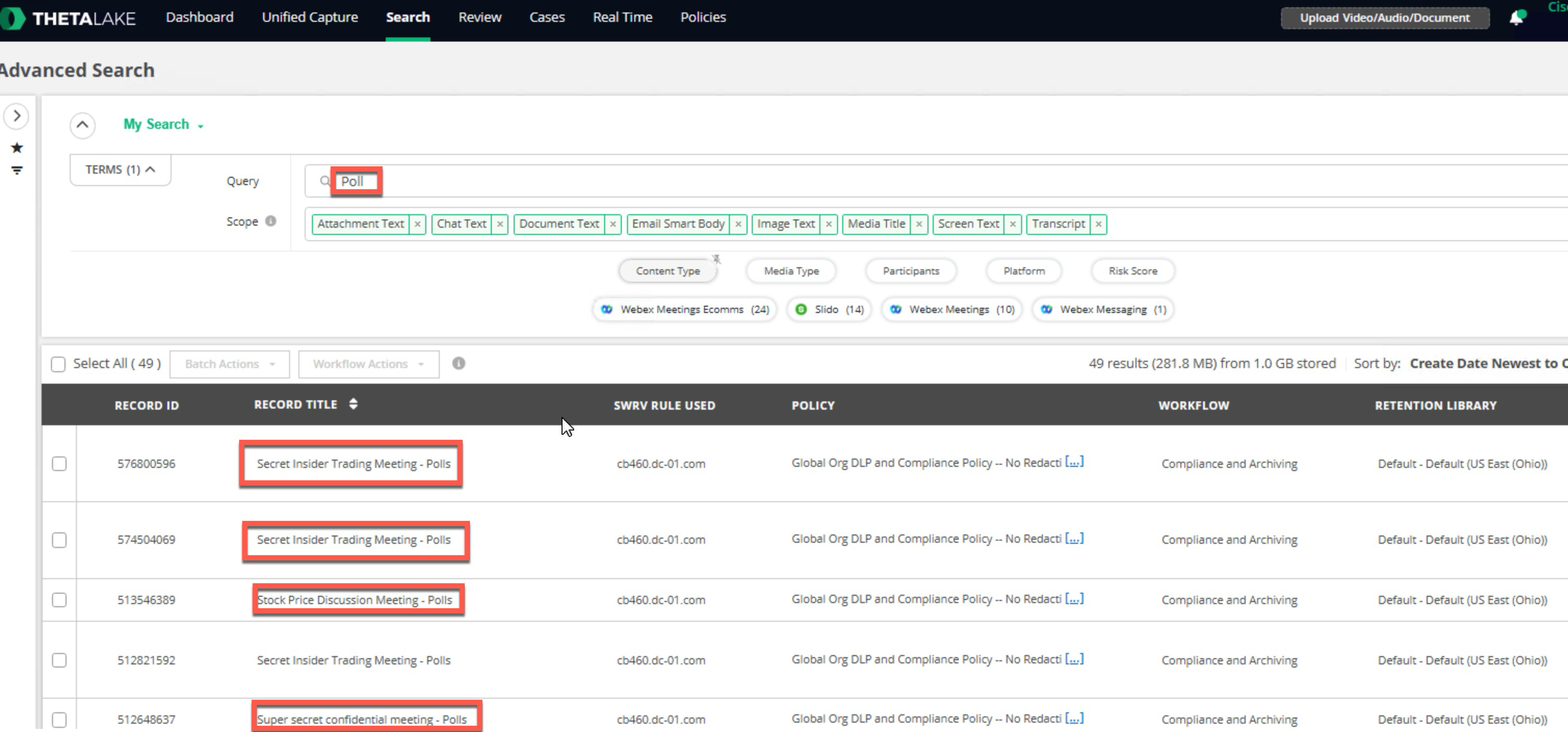Remove the Transcript scope tag
The width and height of the screenshot is (1568, 732).
click(x=1098, y=224)
